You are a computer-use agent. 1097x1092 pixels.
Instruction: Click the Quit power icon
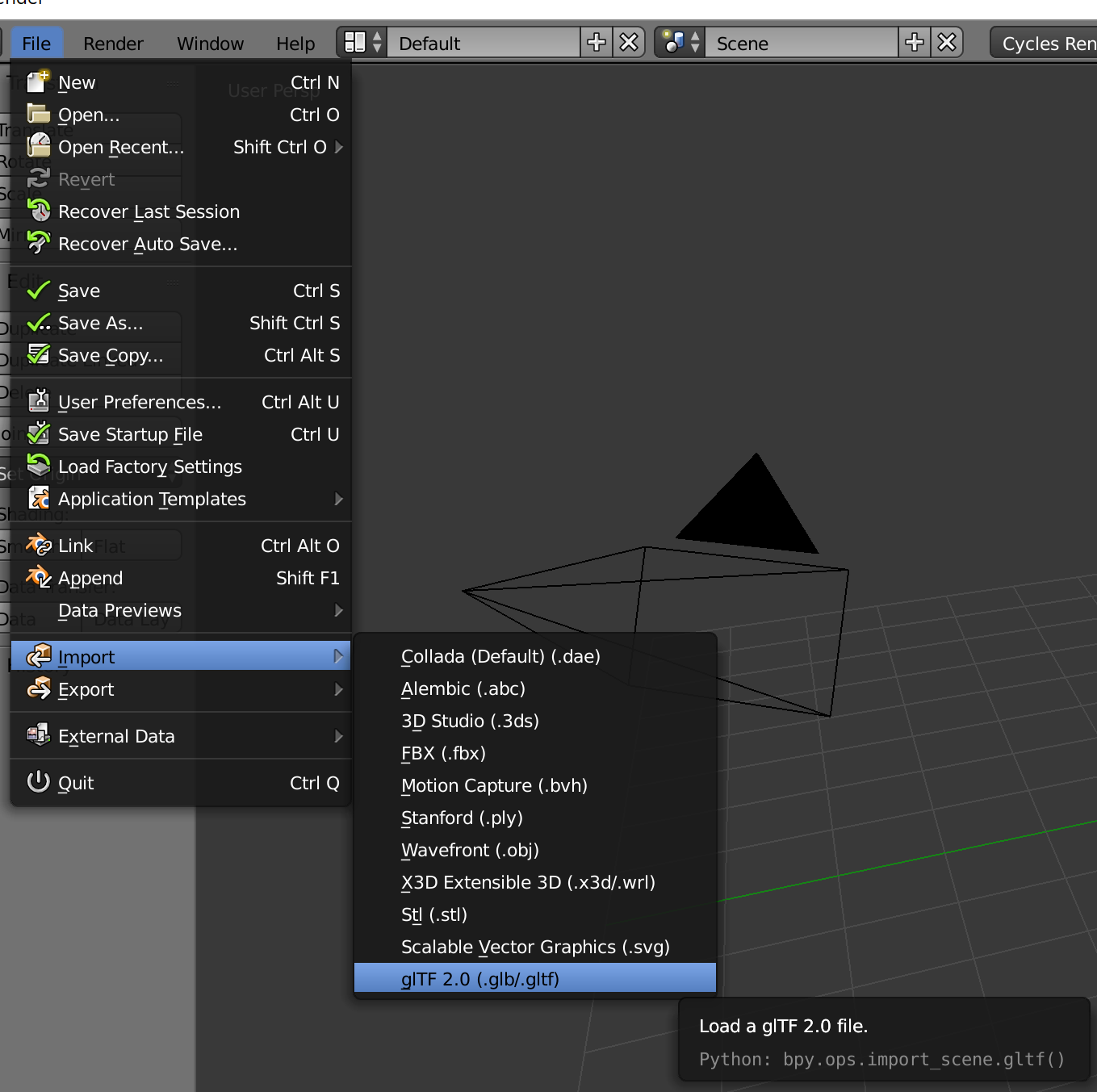pos(39,781)
